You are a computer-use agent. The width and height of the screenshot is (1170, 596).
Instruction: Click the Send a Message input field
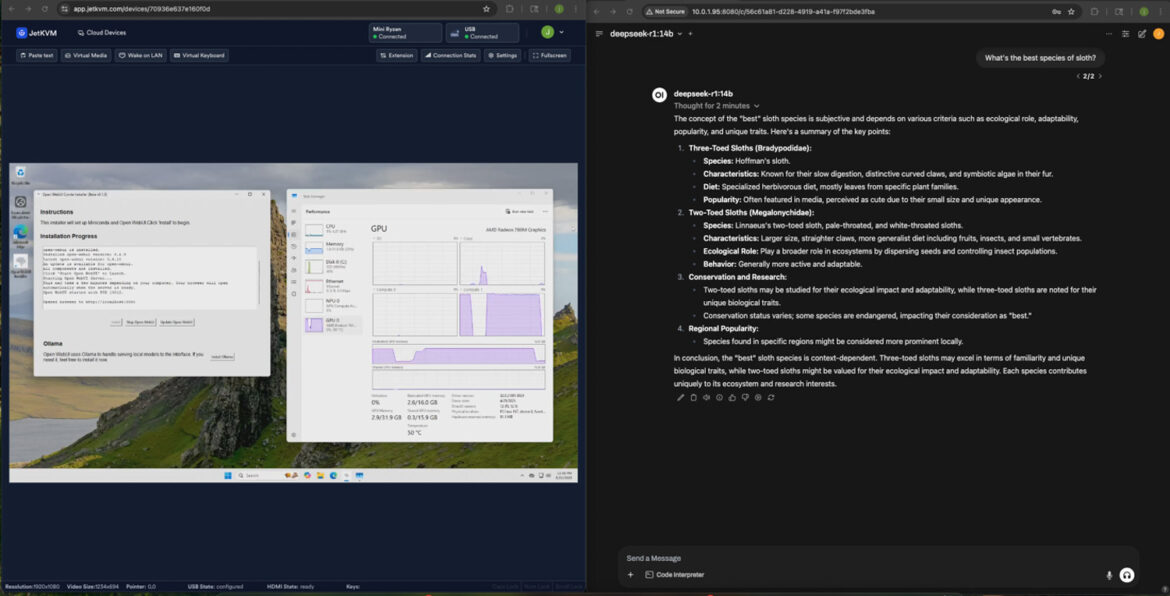click(860, 558)
